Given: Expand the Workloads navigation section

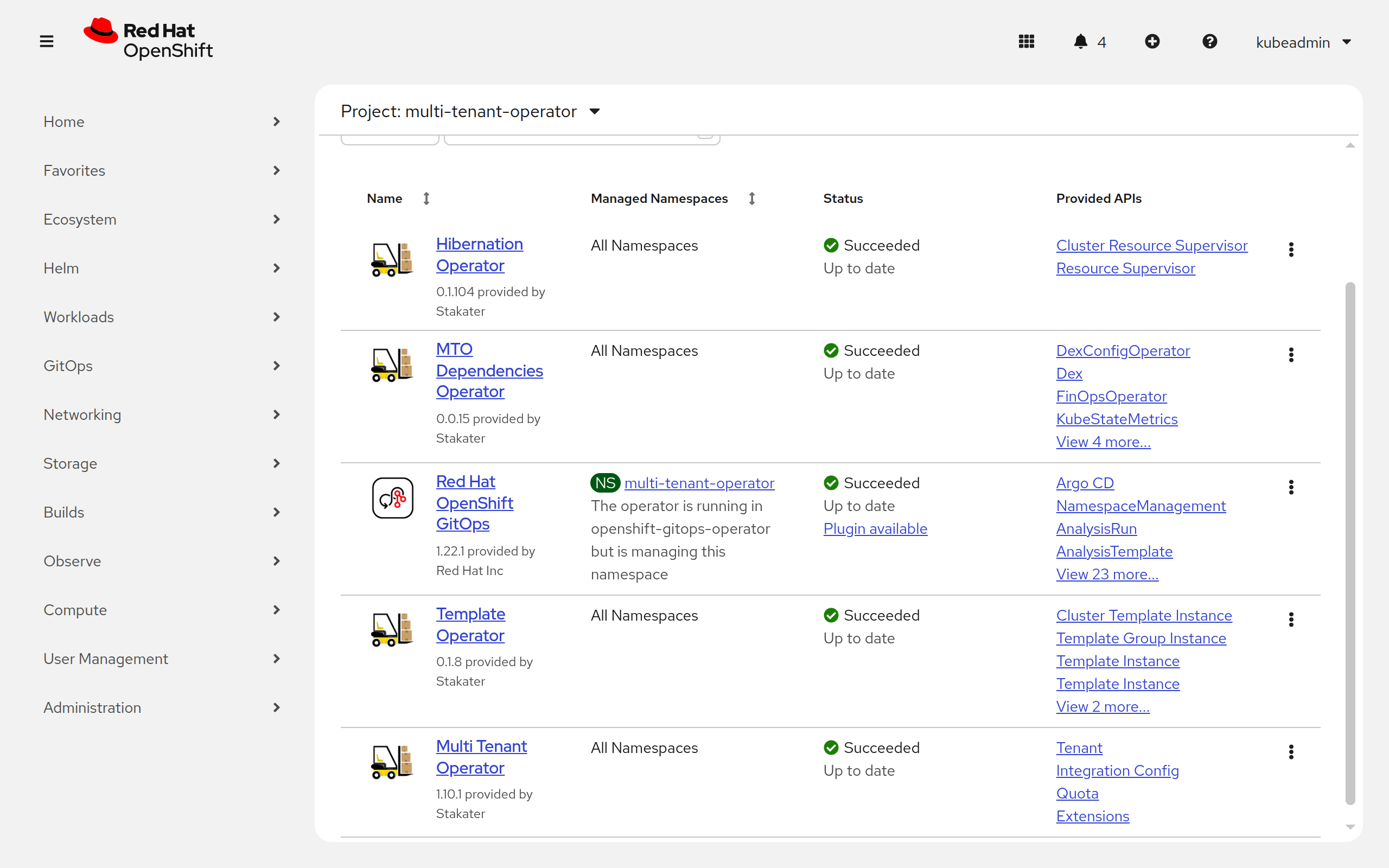Looking at the screenshot, I should pyautogui.click(x=162, y=317).
